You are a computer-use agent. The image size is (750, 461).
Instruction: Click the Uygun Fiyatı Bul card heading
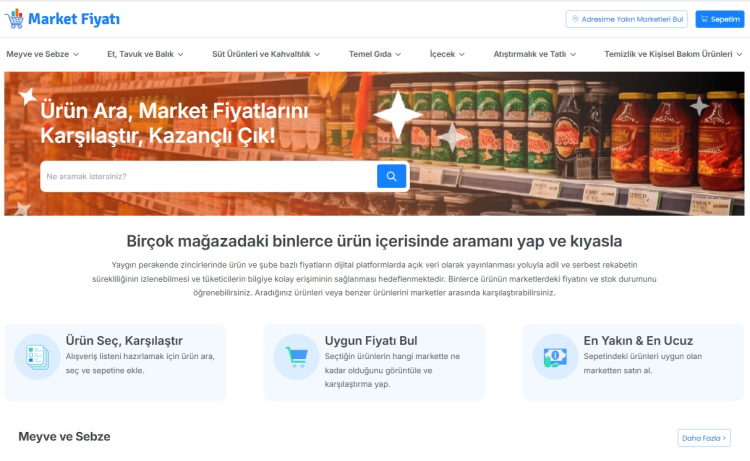(369, 340)
